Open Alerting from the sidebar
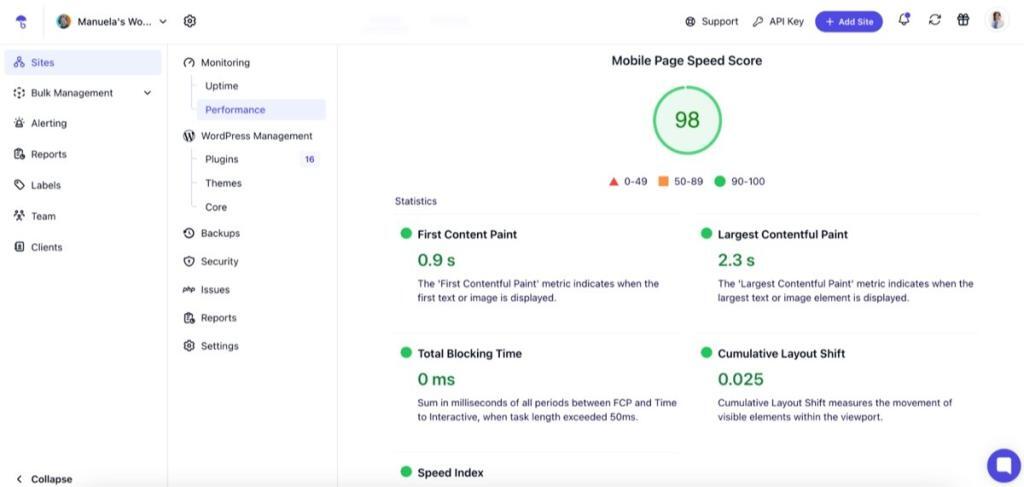Screen dimensions: 1024x487 pyautogui.click(x=48, y=123)
